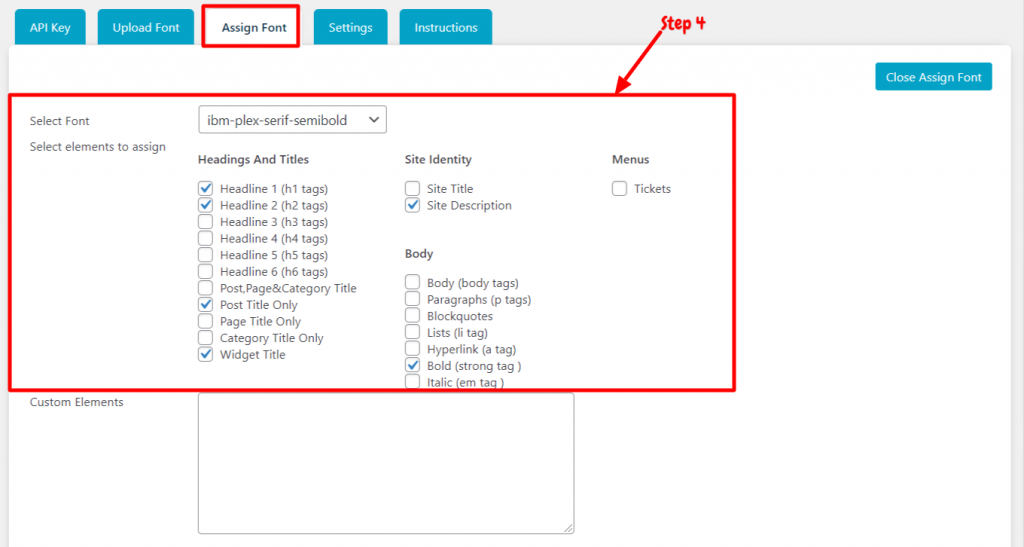Click the Custom Elements label
Screen dimensions: 1024x547
(76, 402)
